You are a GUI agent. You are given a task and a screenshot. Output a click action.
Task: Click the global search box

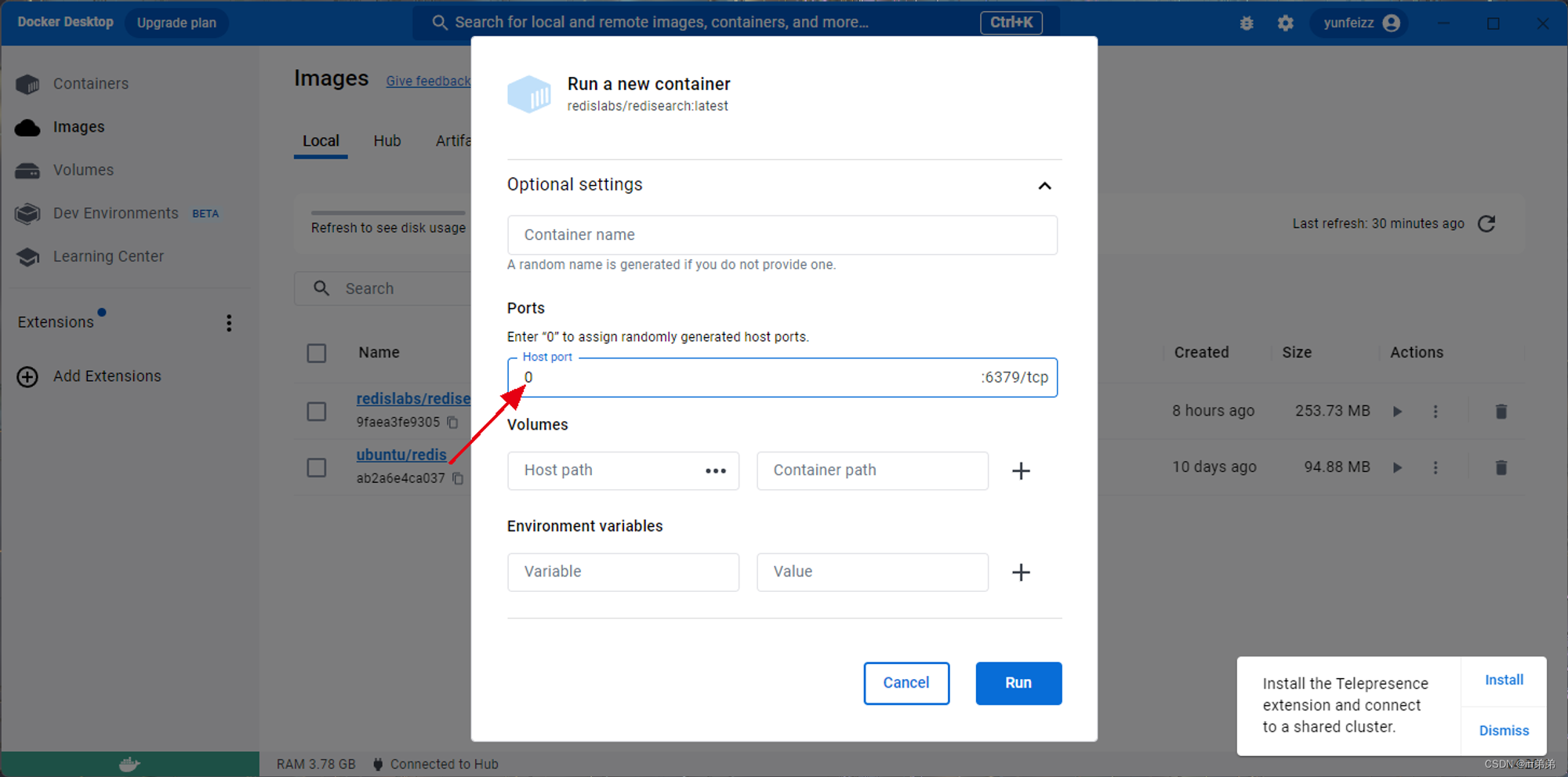735,23
